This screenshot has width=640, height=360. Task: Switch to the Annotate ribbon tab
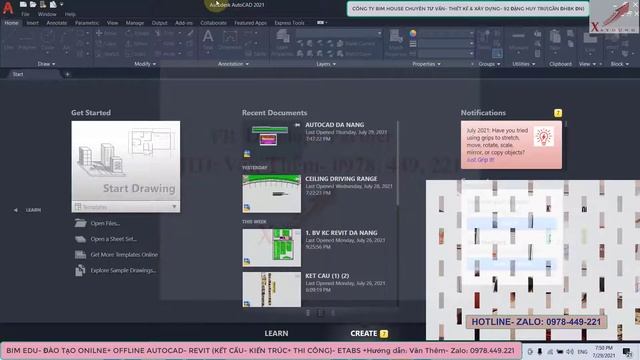click(x=57, y=23)
